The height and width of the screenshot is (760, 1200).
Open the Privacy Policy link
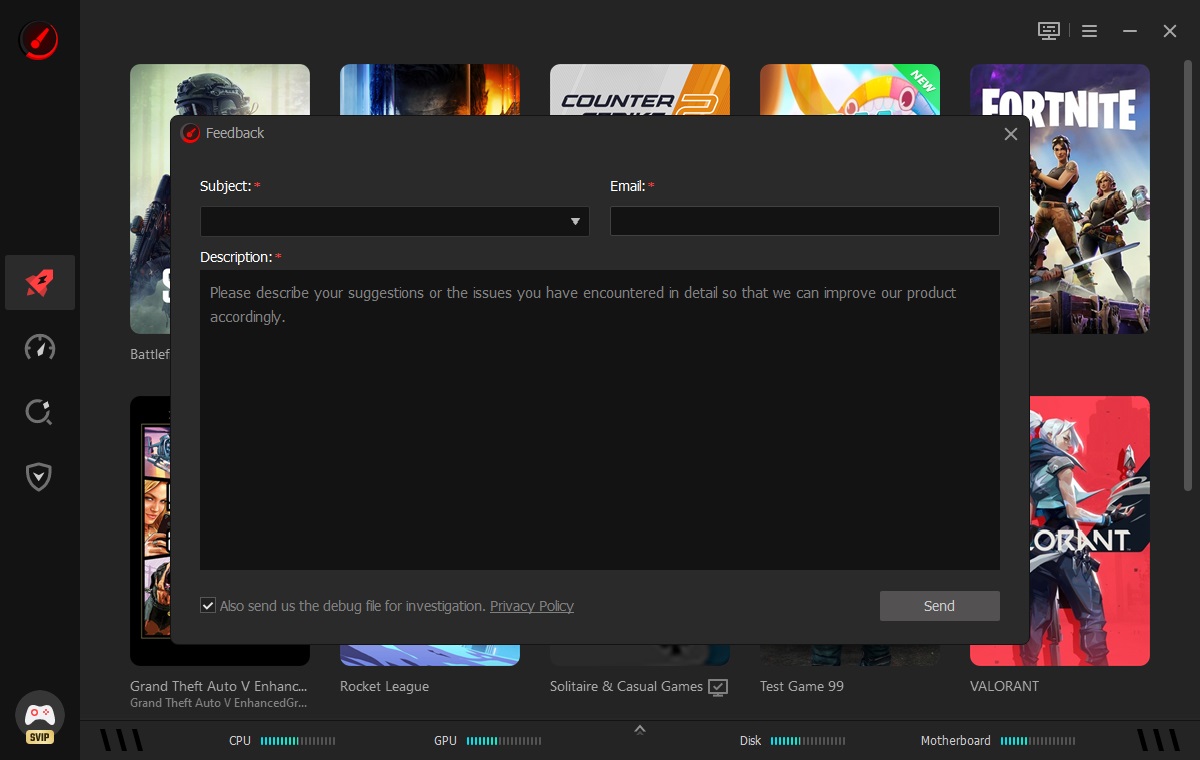532,606
